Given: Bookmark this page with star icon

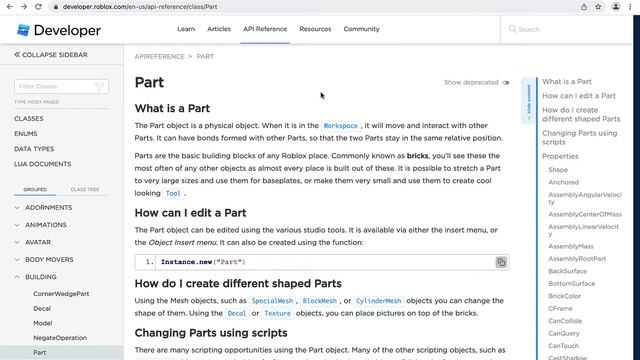Looking at the screenshot, I should pos(598,7).
